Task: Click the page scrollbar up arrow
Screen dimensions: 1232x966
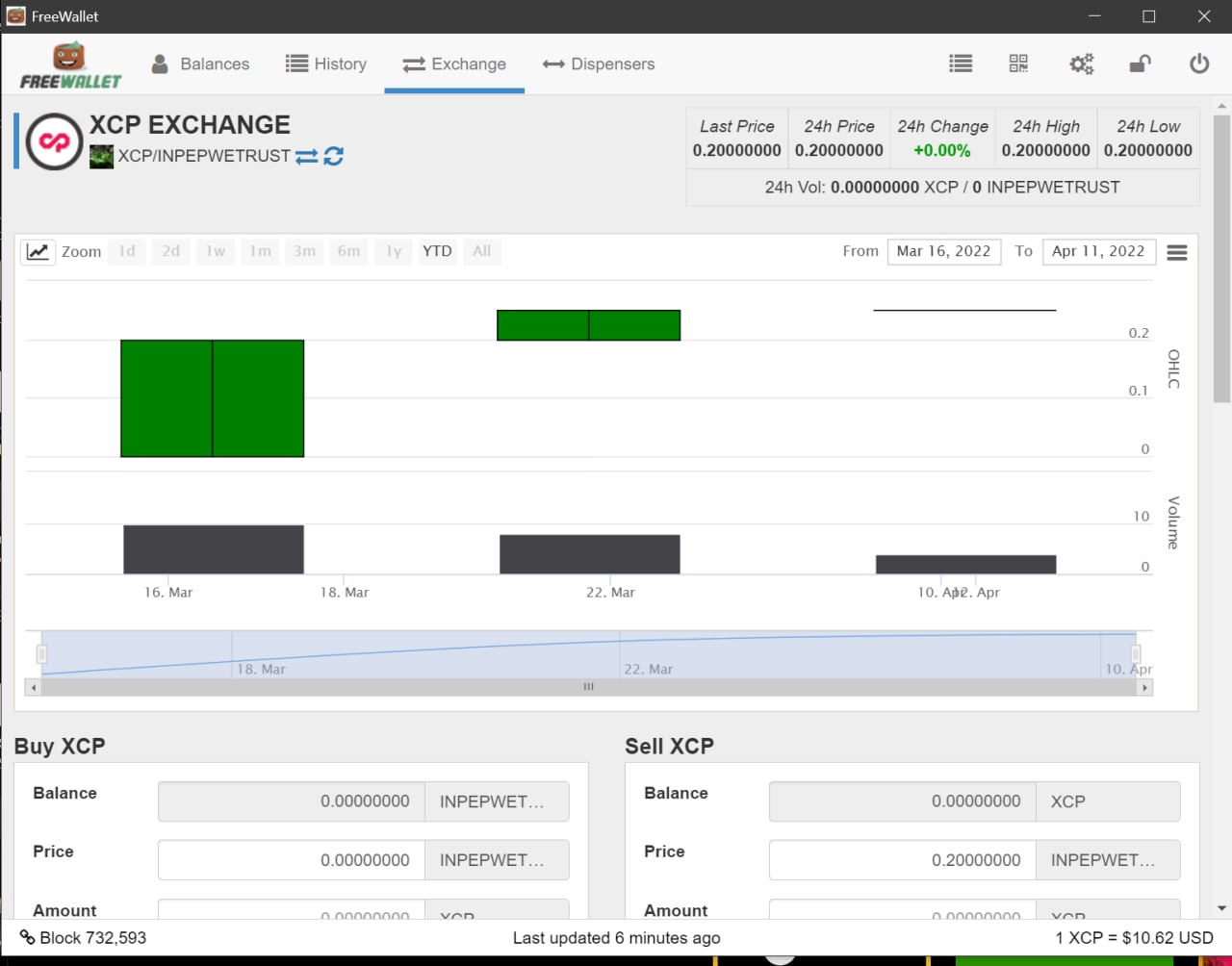Action: (x=1222, y=106)
